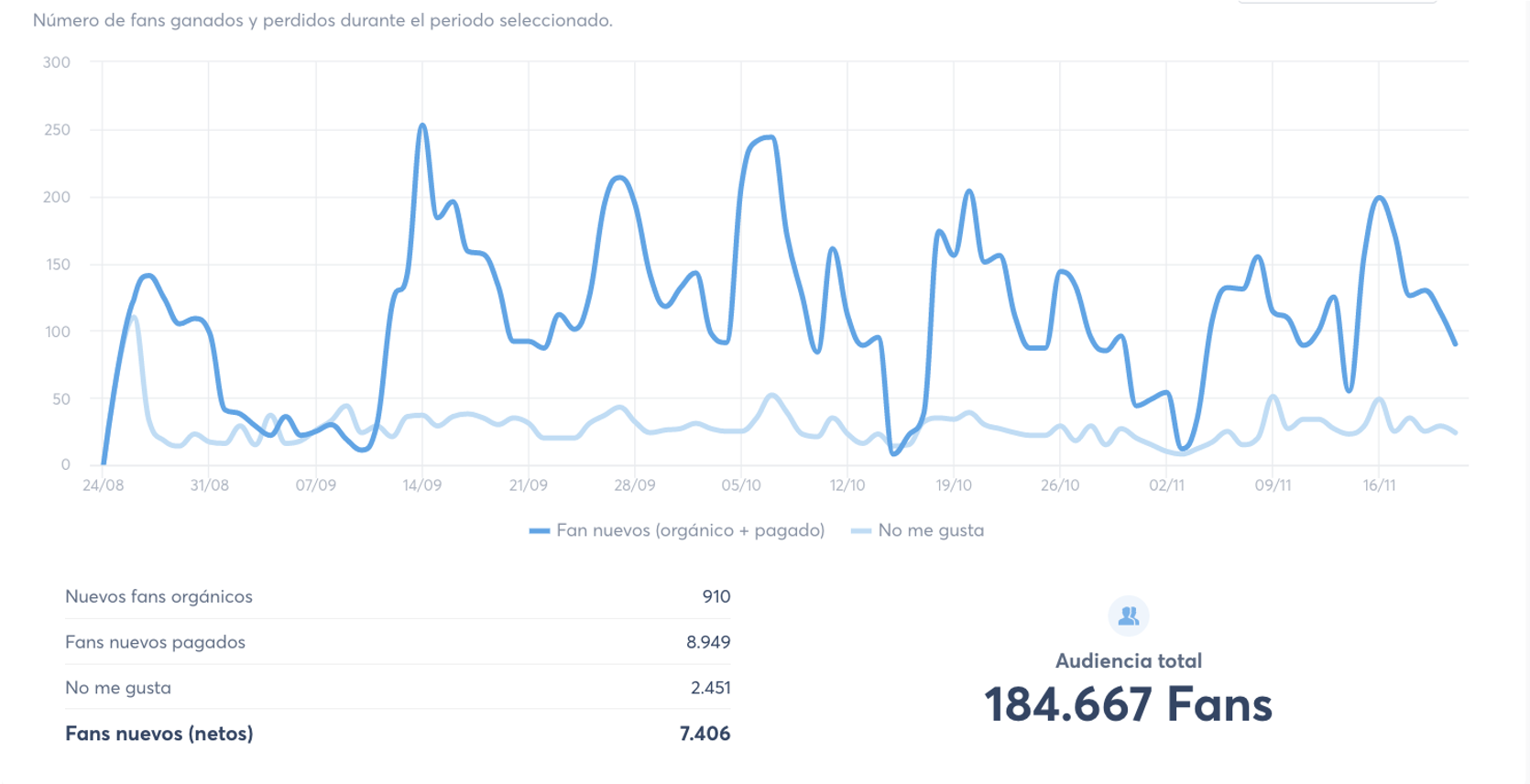Click the 05/10 date on x-axis
The height and width of the screenshot is (784, 1530).
tap(740, 485)
